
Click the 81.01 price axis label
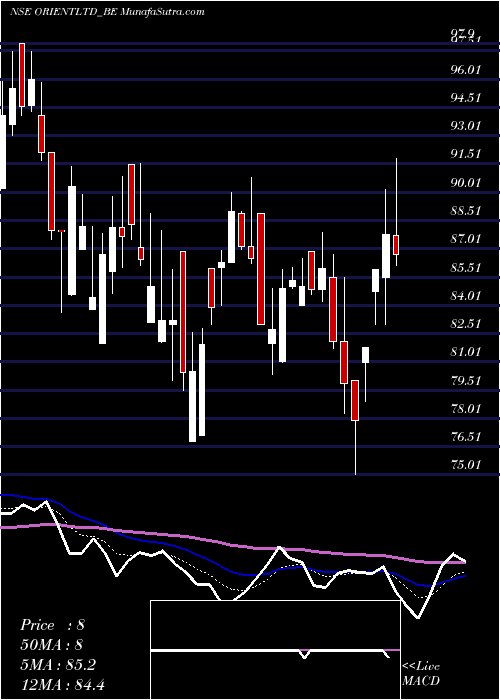coord(466,352)
